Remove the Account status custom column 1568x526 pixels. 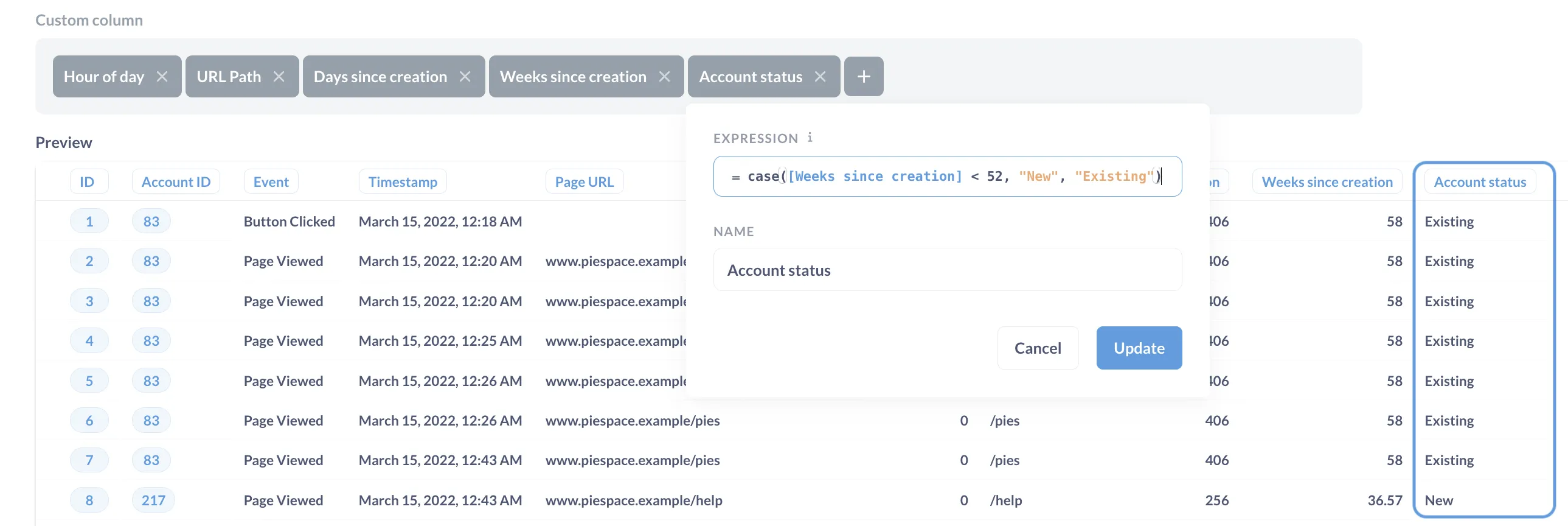820,77
